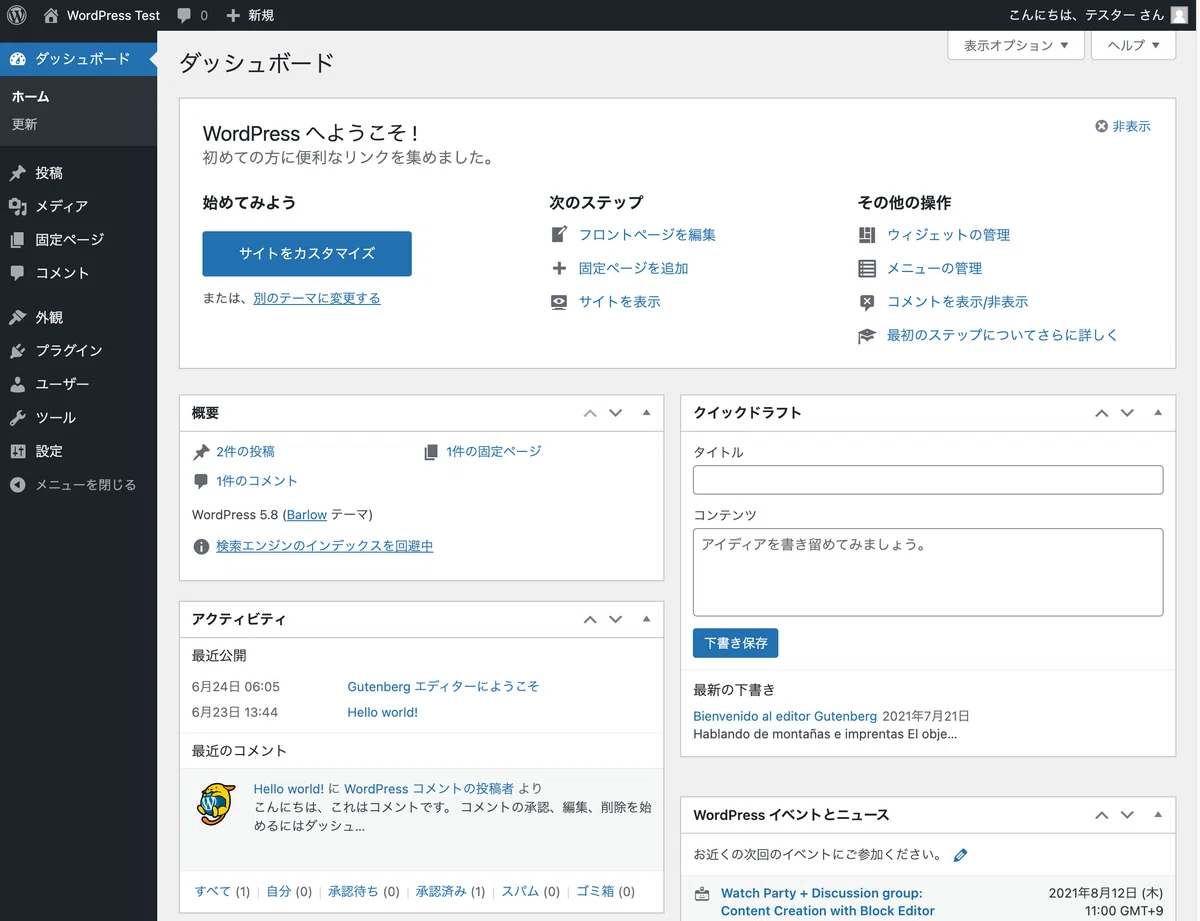Open the Gutenberg エディターにようこそ post link
Screen dimensions: 1200x921
pos(443,686)
